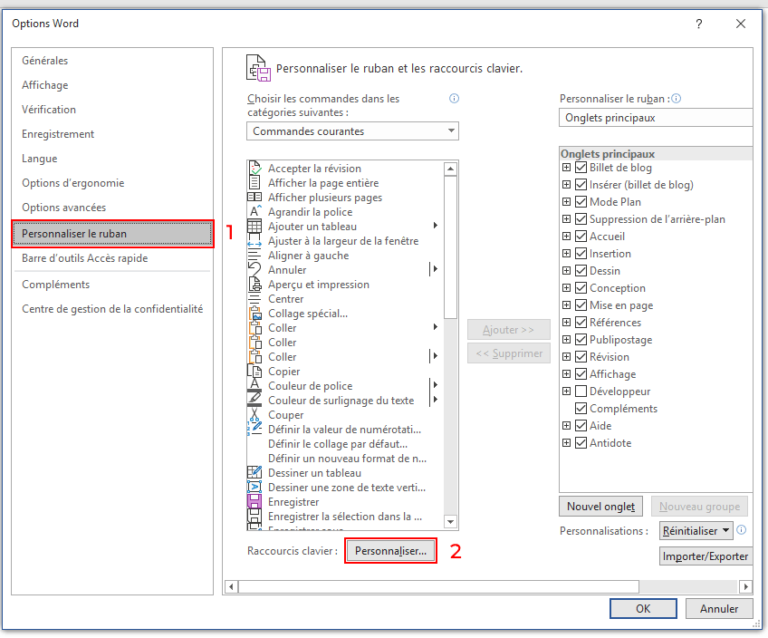Click the Annuler undo command icon

254,270
